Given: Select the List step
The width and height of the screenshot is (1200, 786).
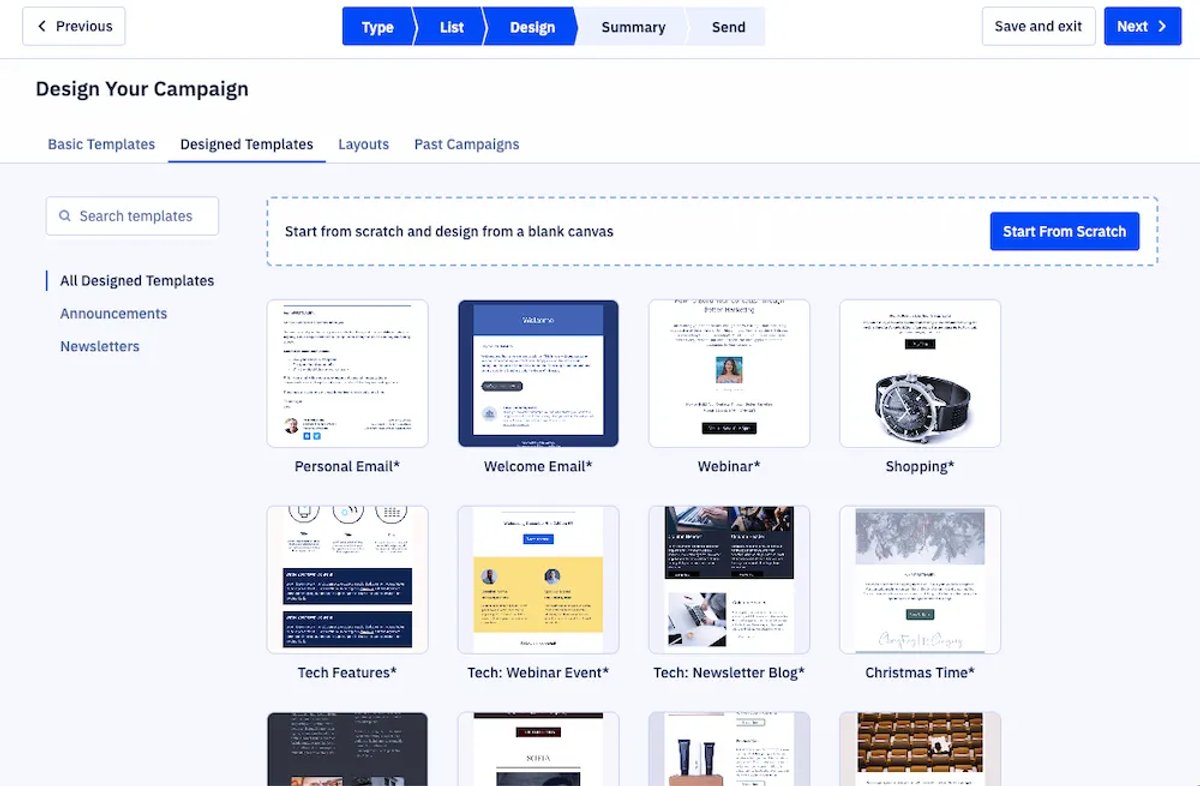Looking at the screenshot, I should click(451, 27).
